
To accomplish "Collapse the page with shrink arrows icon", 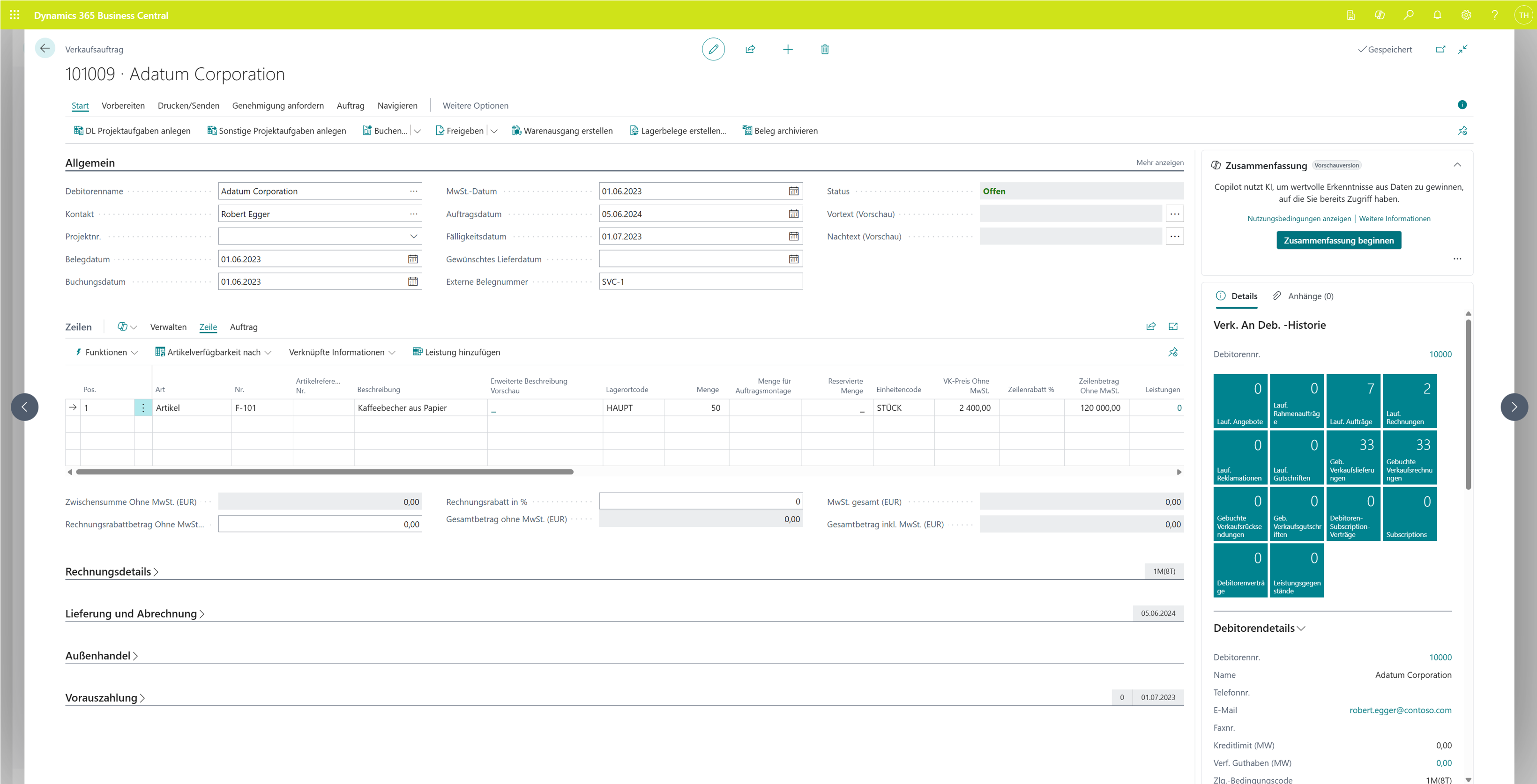I will point(1462,49).
